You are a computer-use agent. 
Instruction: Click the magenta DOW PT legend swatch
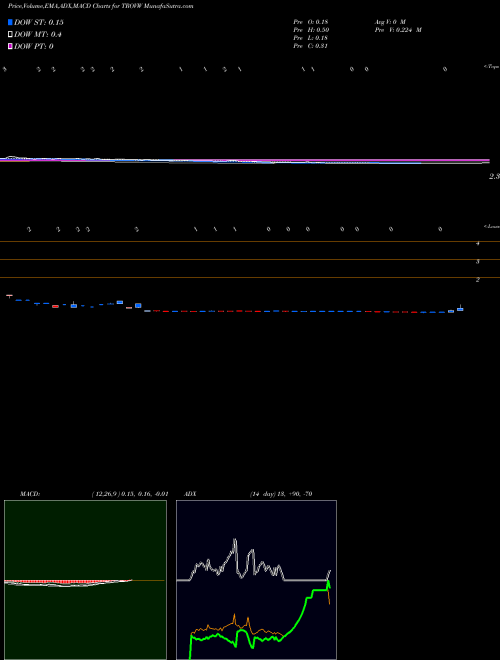click(10, 46)
